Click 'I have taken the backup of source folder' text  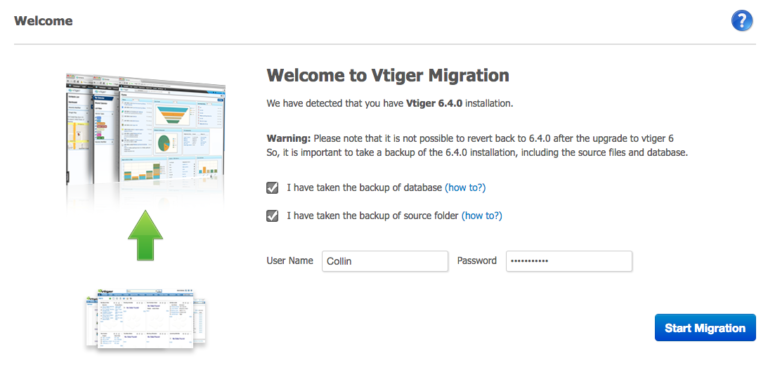[x=373, y=216]
